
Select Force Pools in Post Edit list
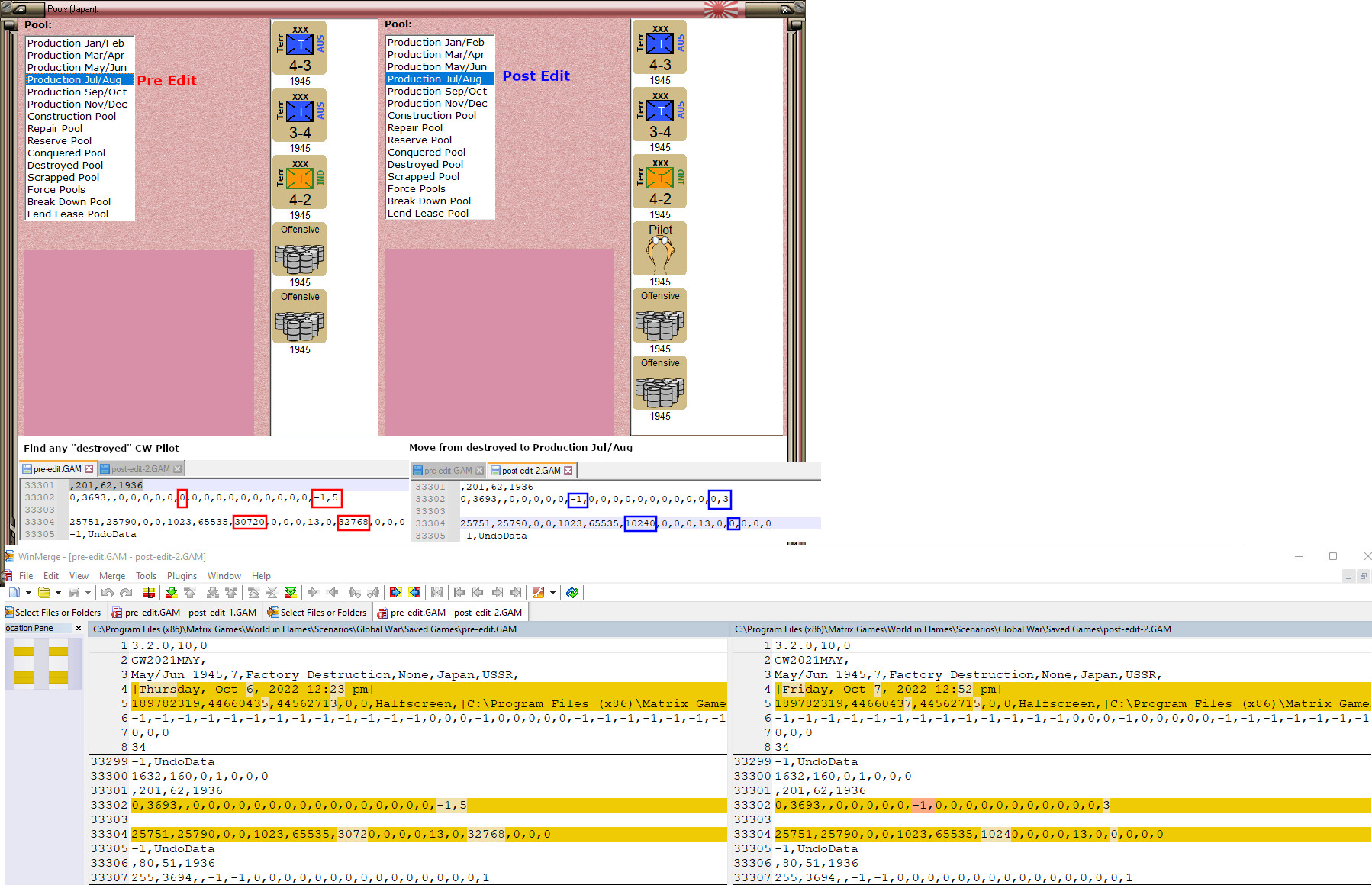click(417, 189)
